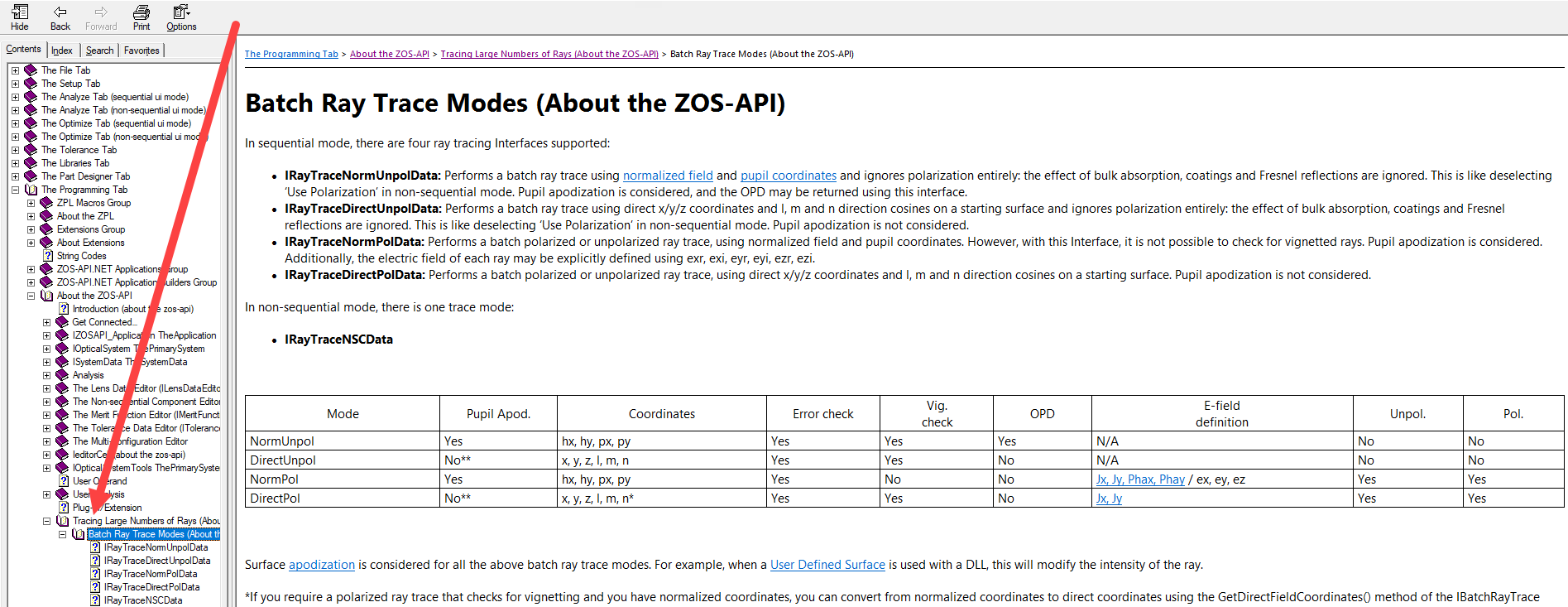Click The File Tab book icon
Screen dimensions: 1568x607
click(31, 70)
